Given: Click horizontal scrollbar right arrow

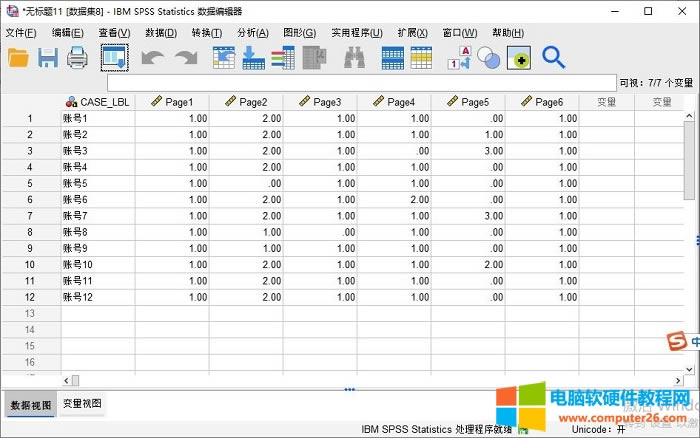Looking at the screenshot, I should (675, 381).
